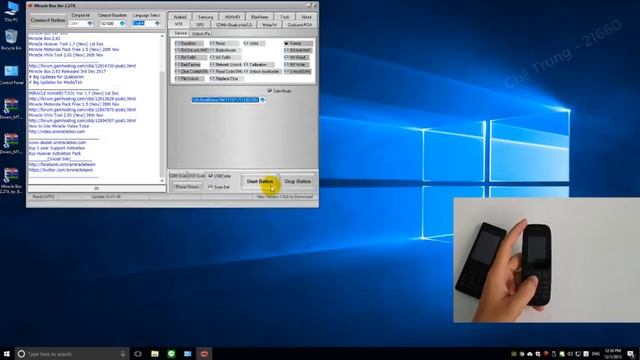This screenshot has height=360, width=640.
Task: Open the Unlock/Fix sub-tab
Action: 201,33
